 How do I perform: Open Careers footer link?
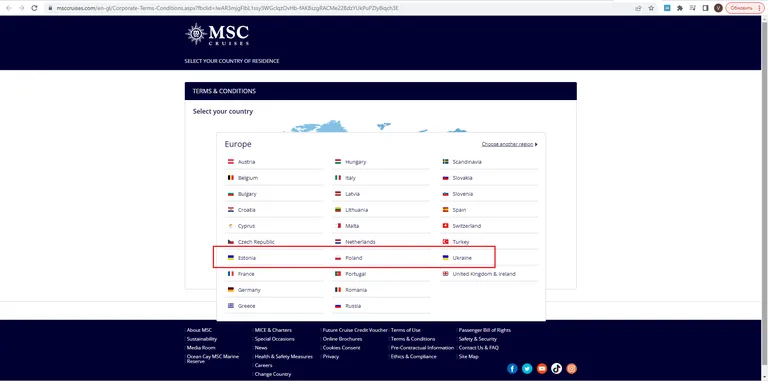point(264,365)
